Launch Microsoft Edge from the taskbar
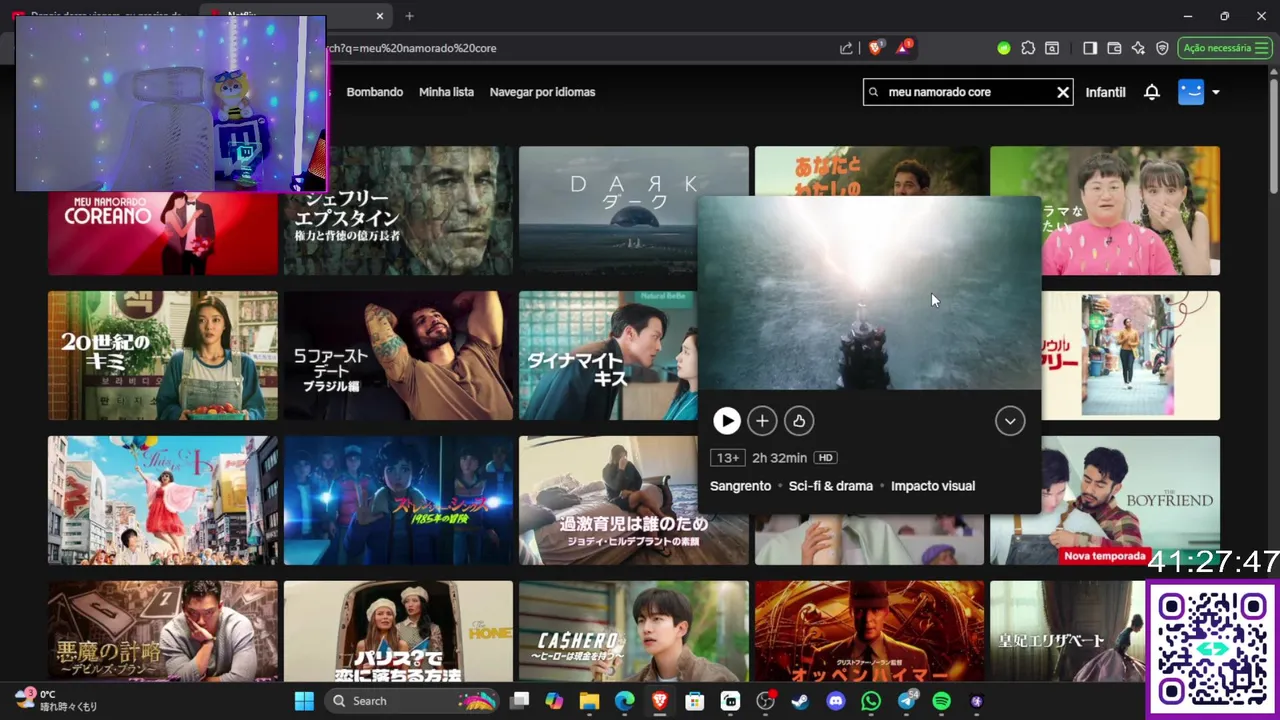1280x720 pixels. 624,701
